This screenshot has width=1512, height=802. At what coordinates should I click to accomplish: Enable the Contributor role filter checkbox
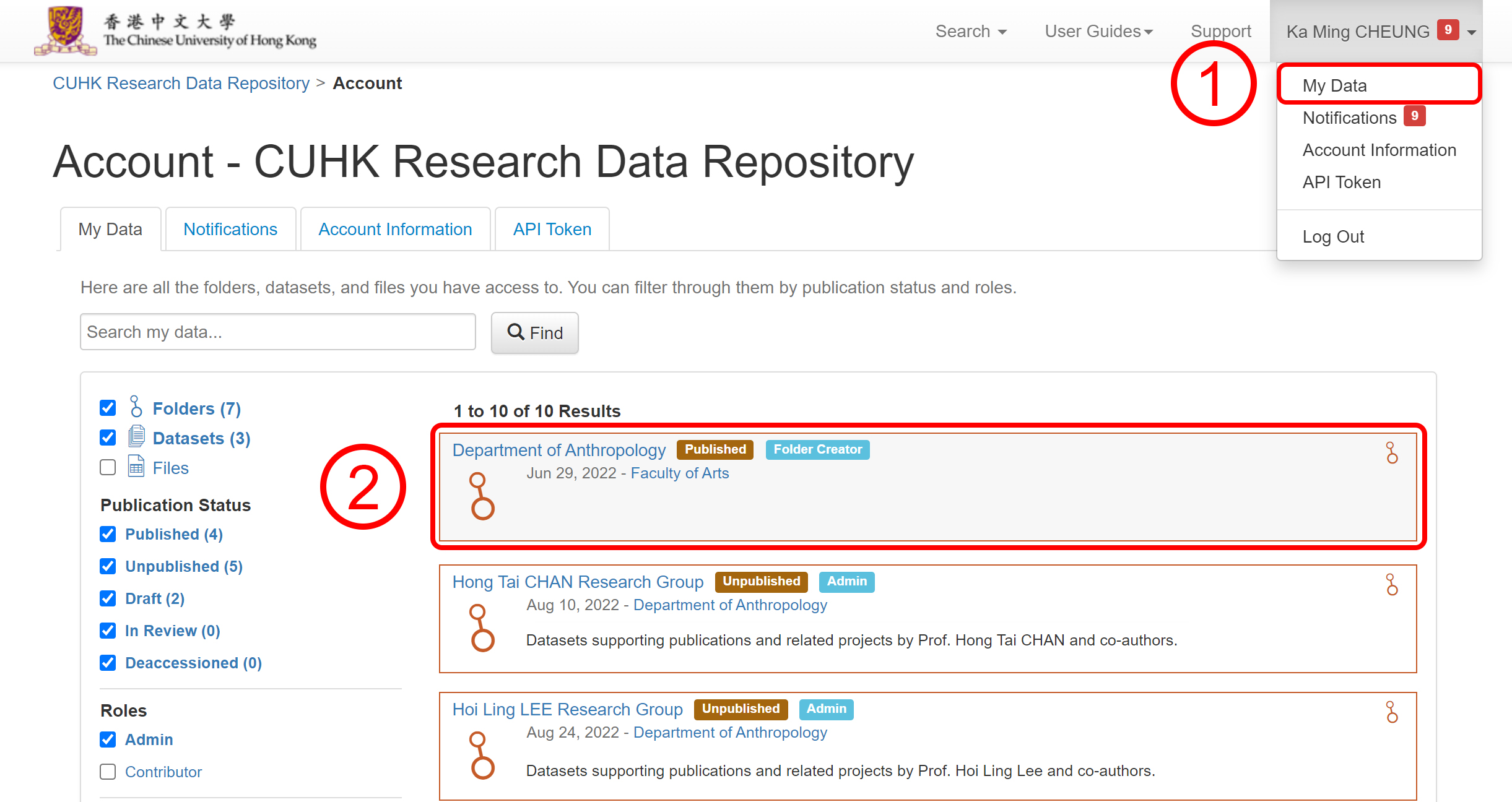click(108, 771)
